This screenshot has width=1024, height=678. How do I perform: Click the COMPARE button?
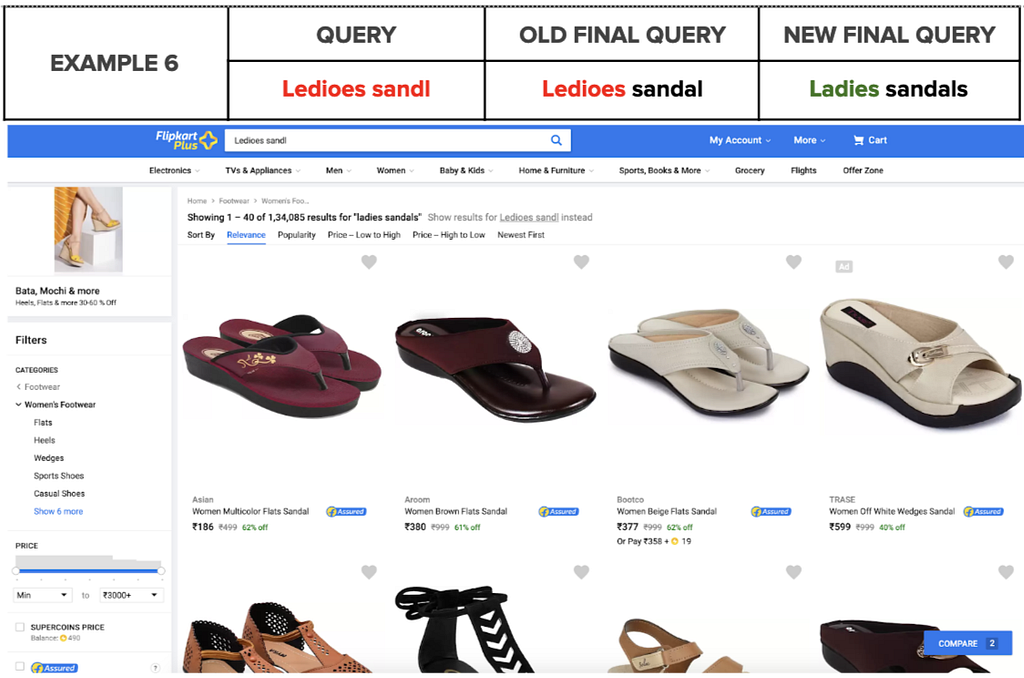click(967, 643)
